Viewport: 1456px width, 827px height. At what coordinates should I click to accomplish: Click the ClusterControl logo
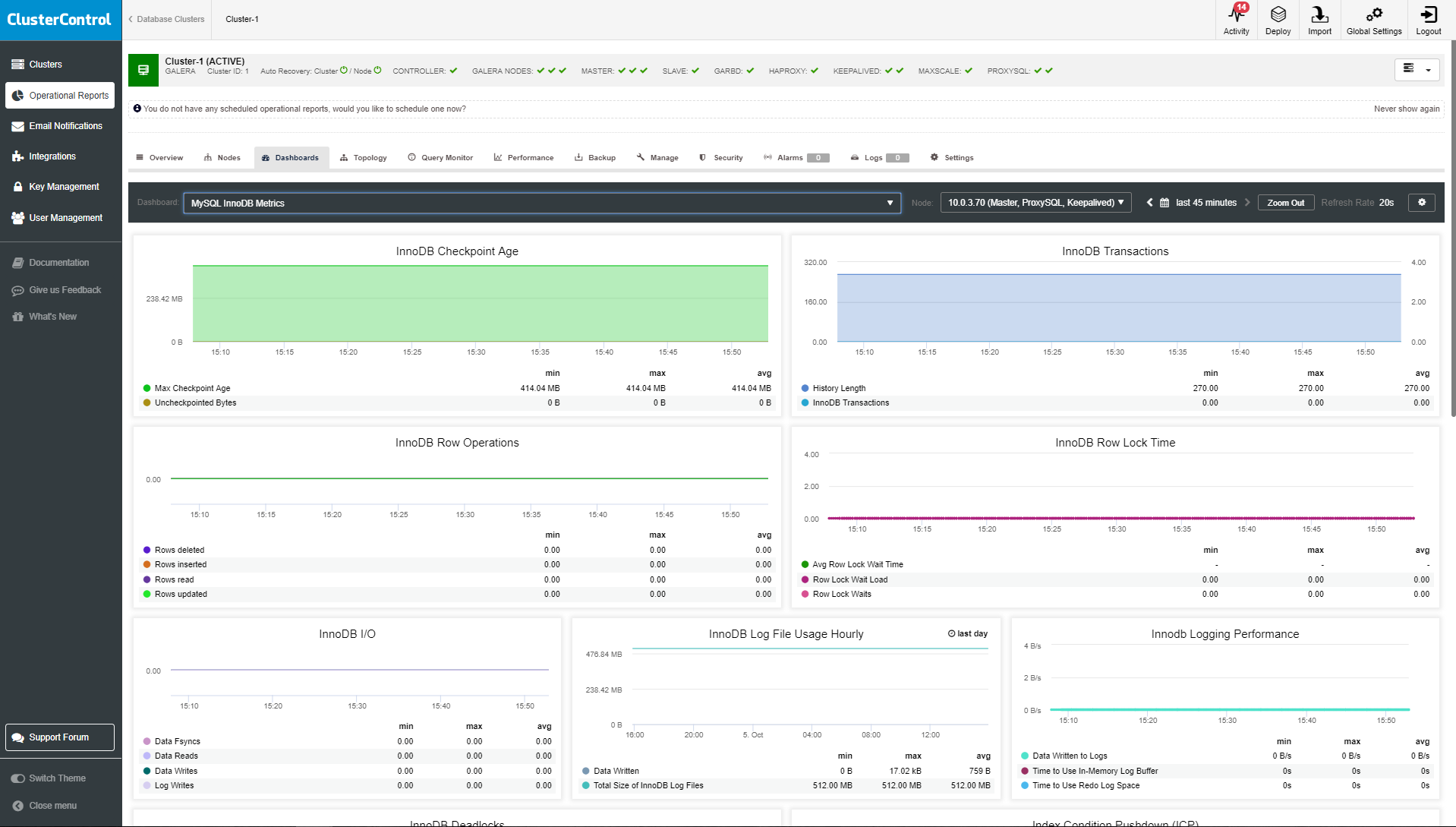(x=59, y=20)
